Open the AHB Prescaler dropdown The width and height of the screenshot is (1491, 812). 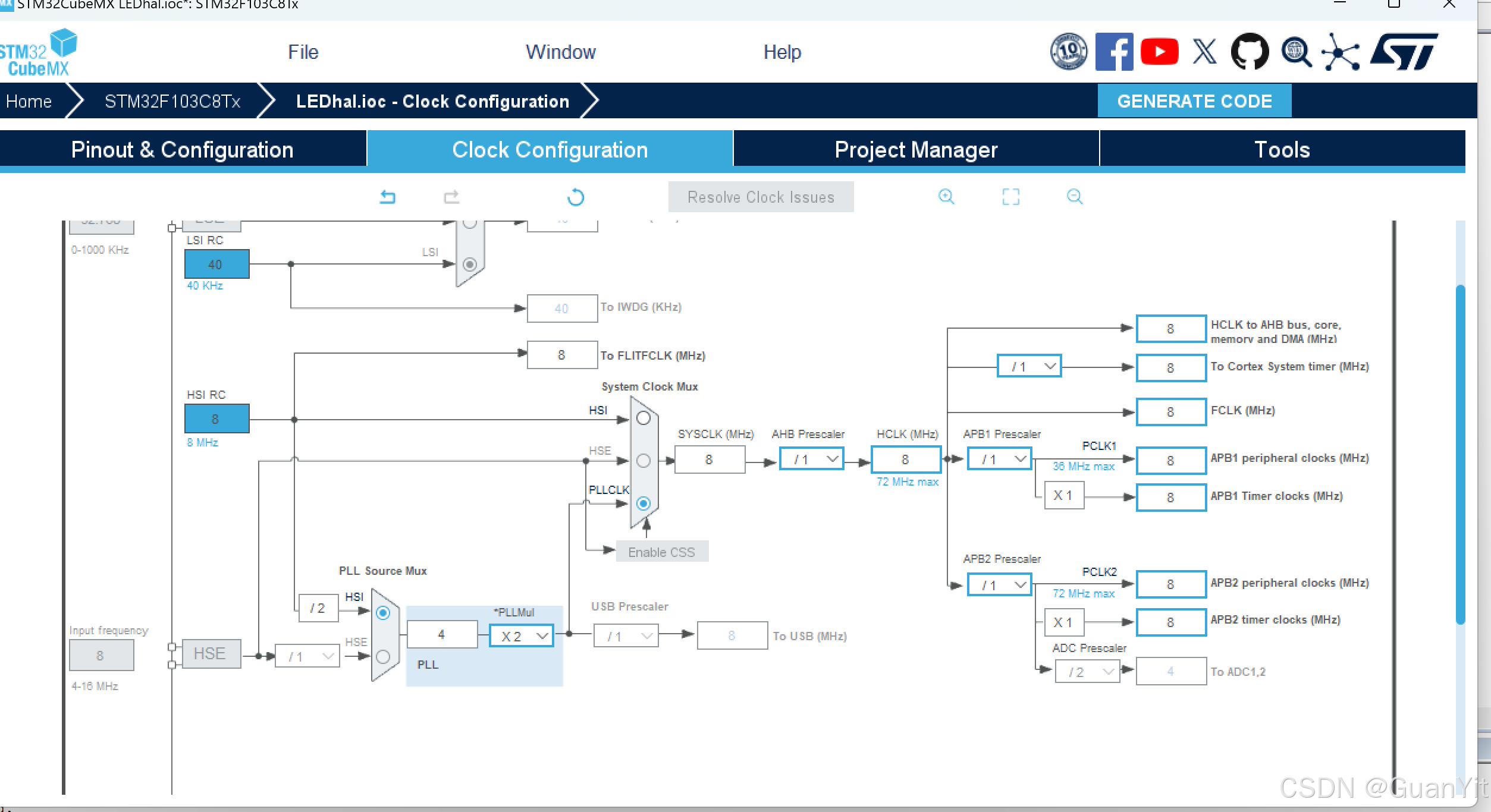pyautogui.click(x=812, y=459)
